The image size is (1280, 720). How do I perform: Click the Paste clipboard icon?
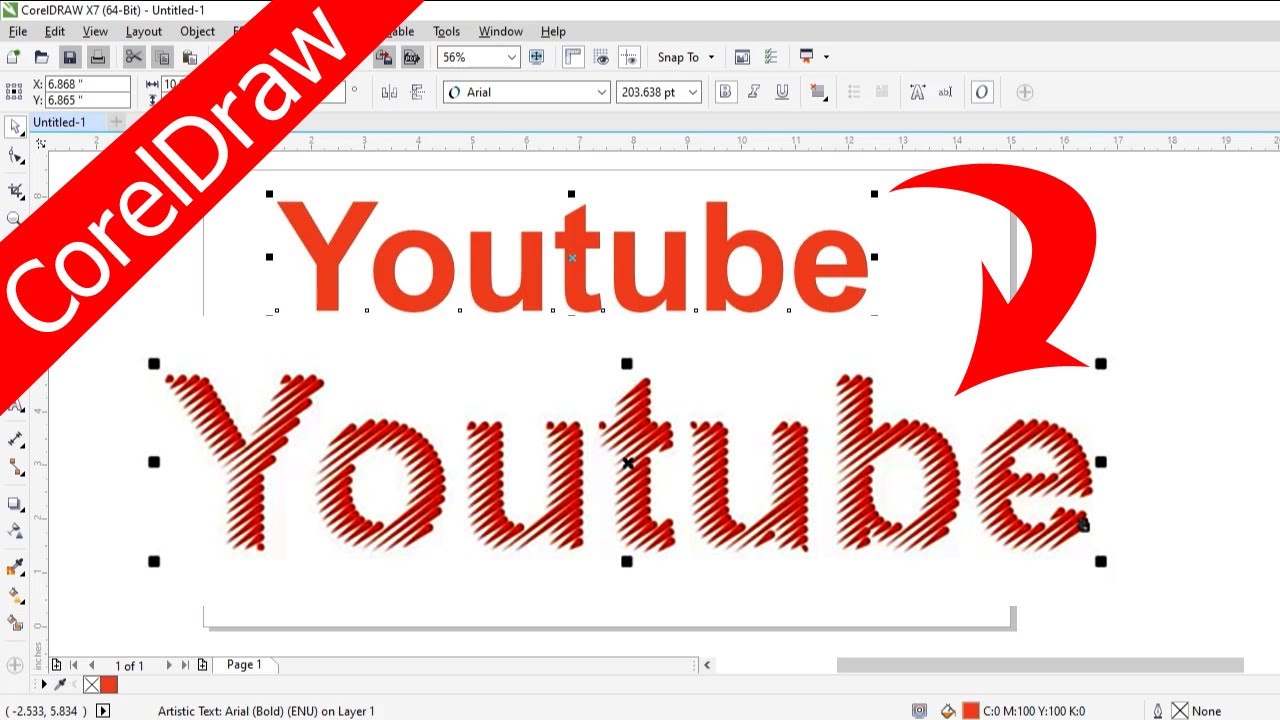pos(189,57)
